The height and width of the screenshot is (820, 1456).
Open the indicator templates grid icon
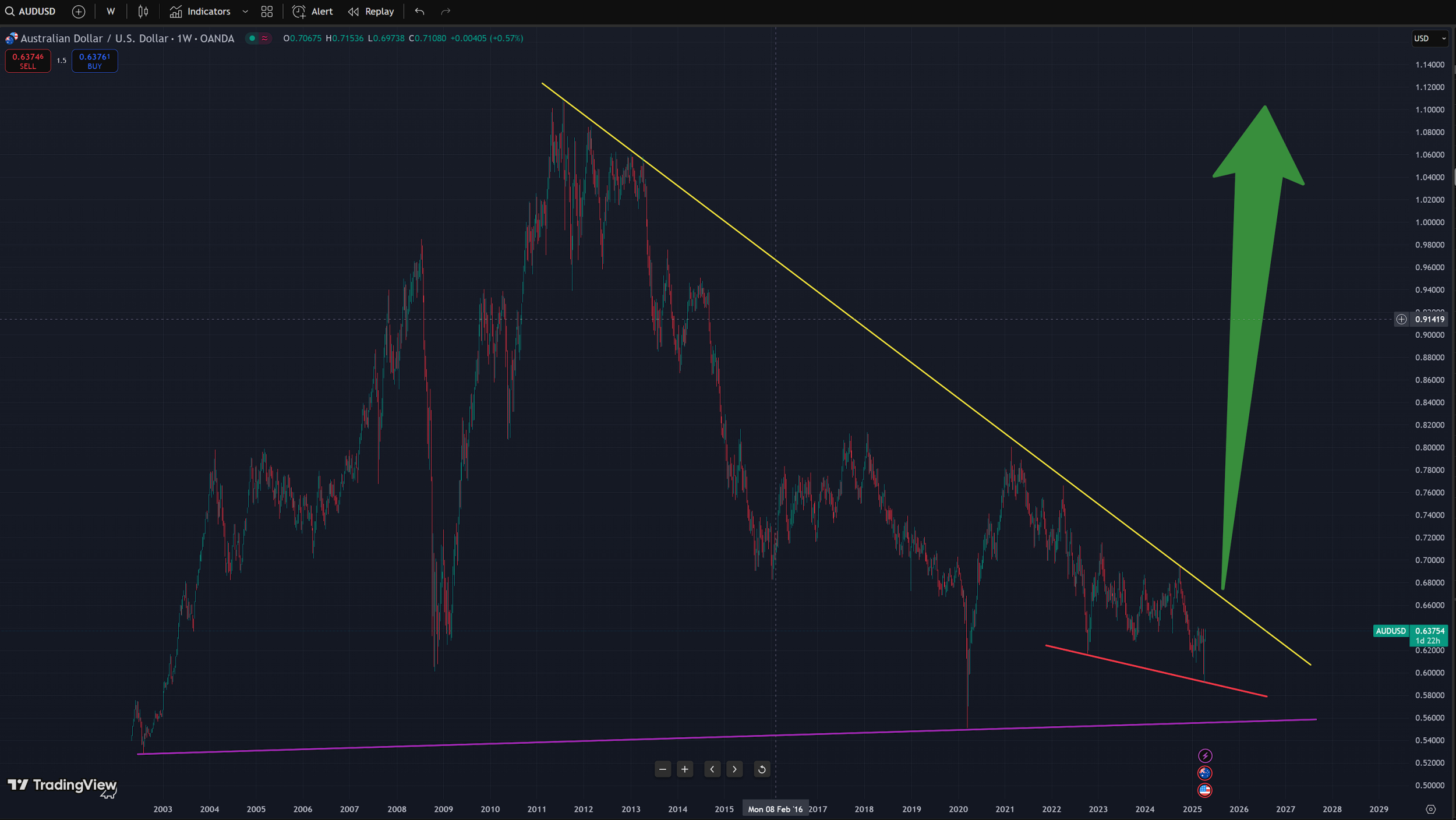(267, 12)
